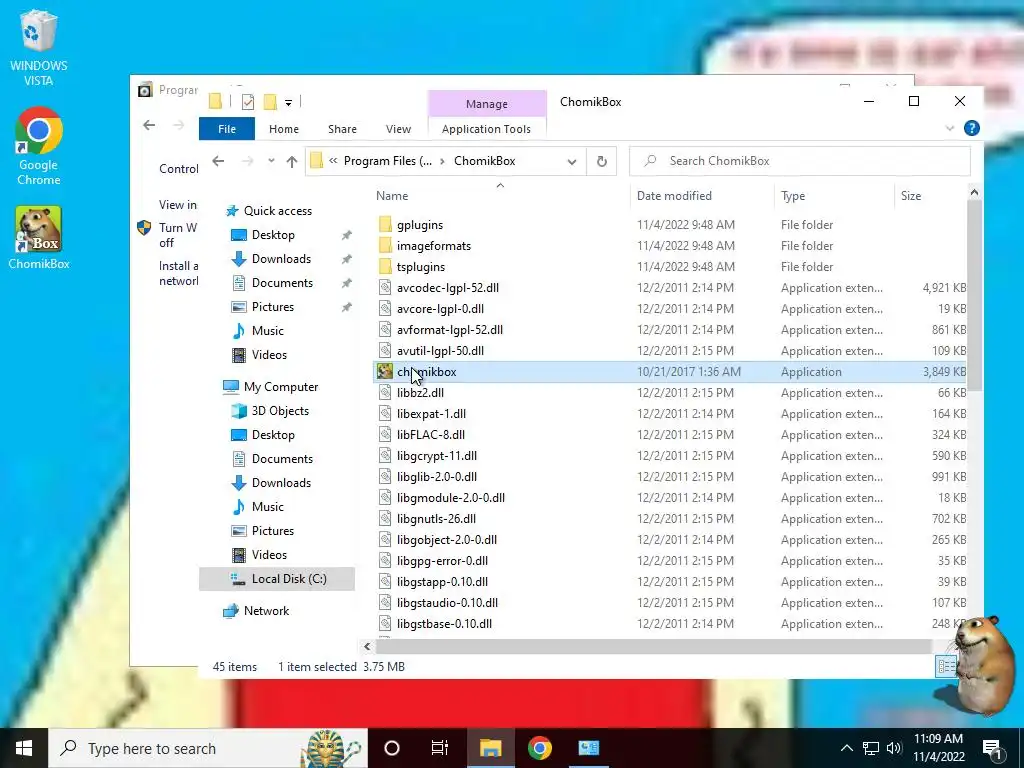Show hidden system tray icons
The height and width of the screenshot is (768, 1024).
(x=846, y=748)
